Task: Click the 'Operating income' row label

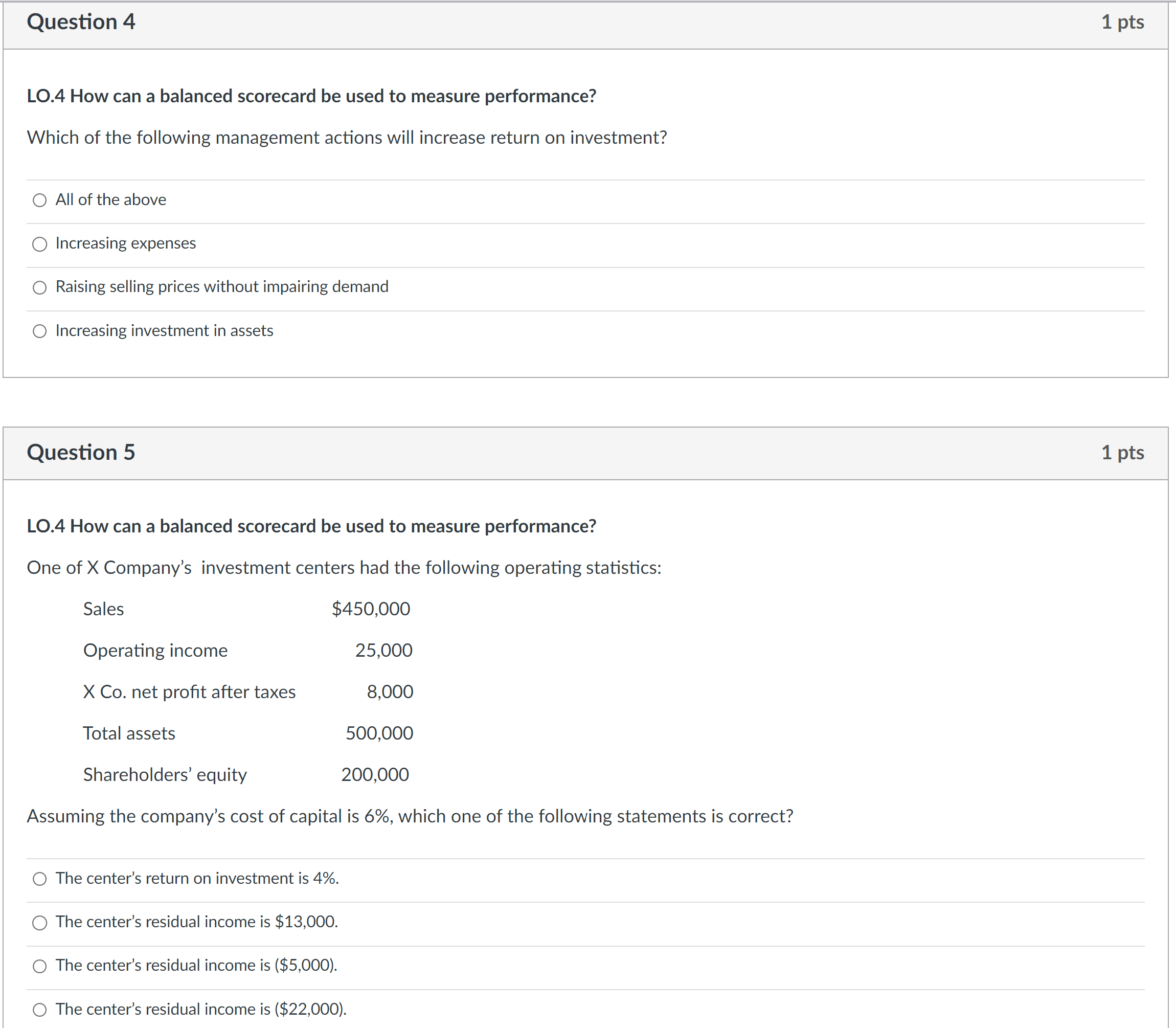Action: click(155, 651)
